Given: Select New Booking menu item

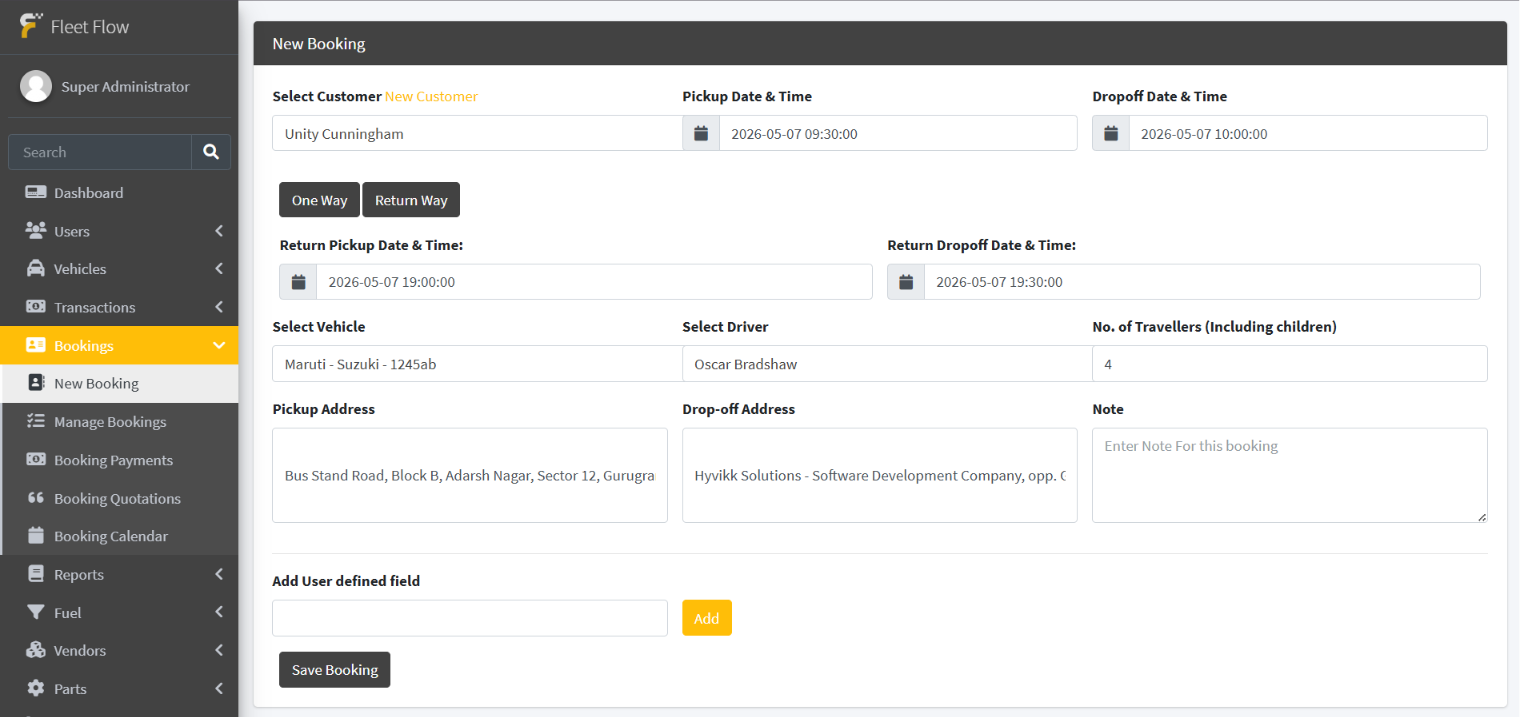Looking at the screenshot, I should click(x=120, y=383).
